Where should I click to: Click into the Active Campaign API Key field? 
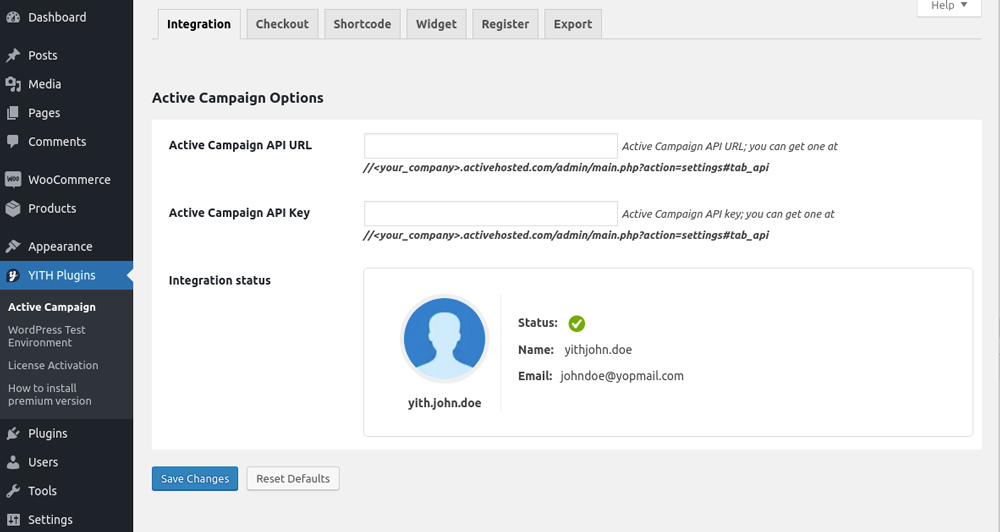coord(490,214)
